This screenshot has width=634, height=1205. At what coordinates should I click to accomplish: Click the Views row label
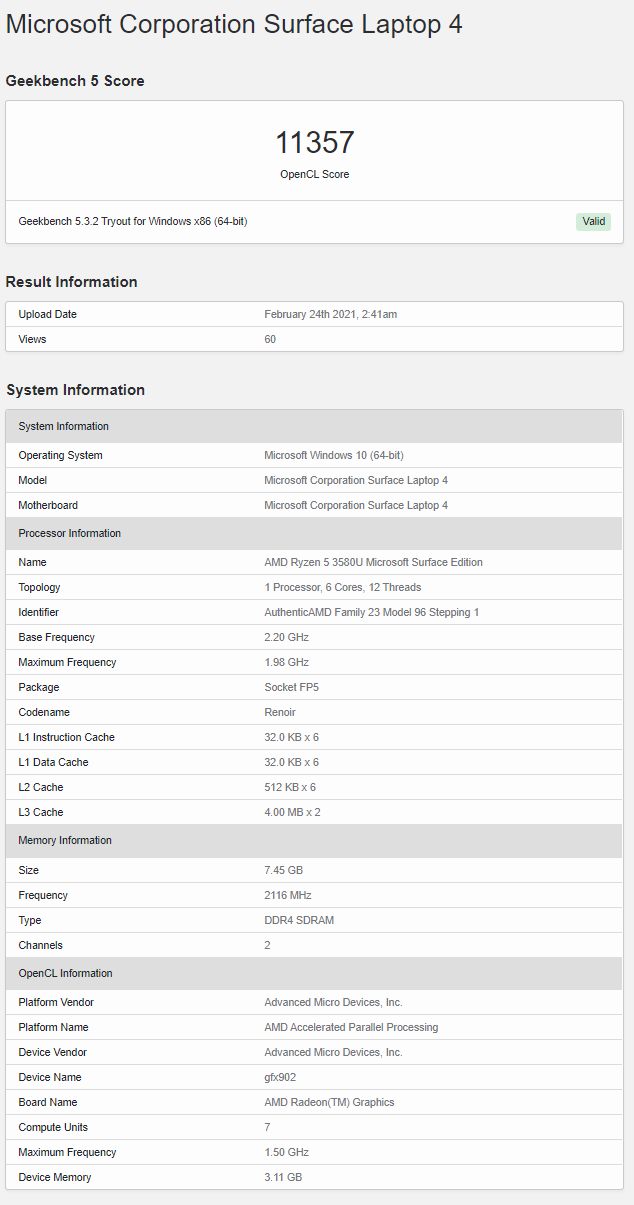33,339
